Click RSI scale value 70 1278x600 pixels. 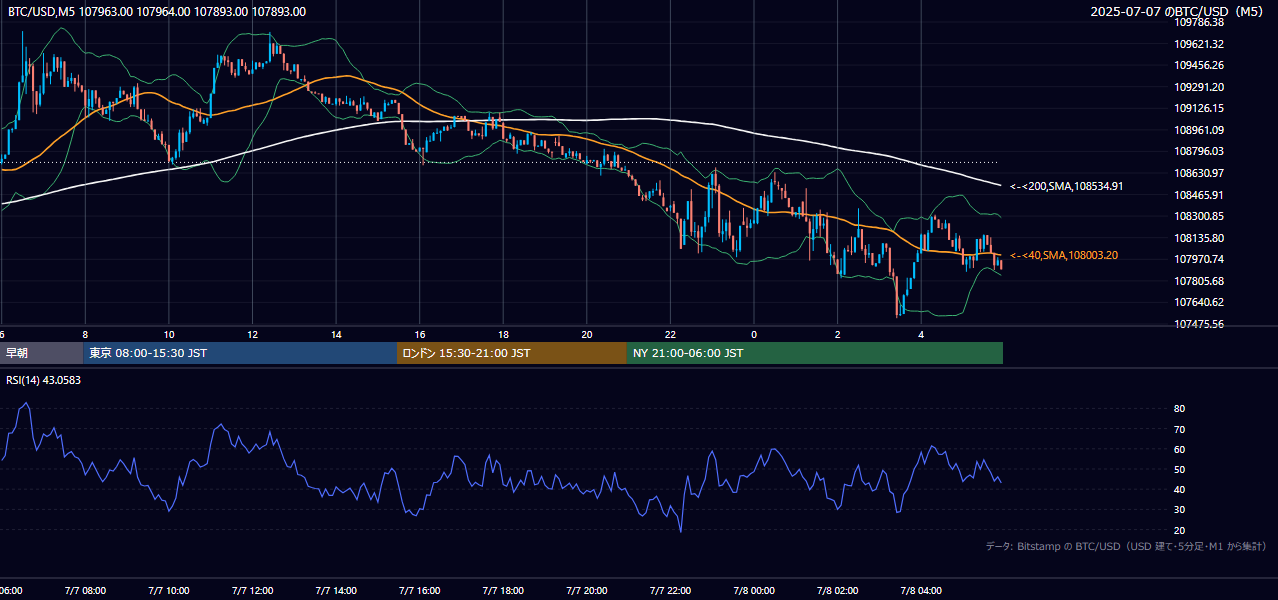pos(1180,429)
